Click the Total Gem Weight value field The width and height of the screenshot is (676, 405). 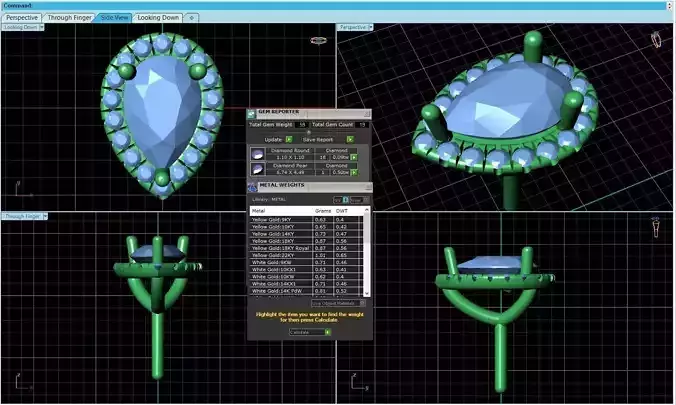pyautogui.click(x=302, y=125)
